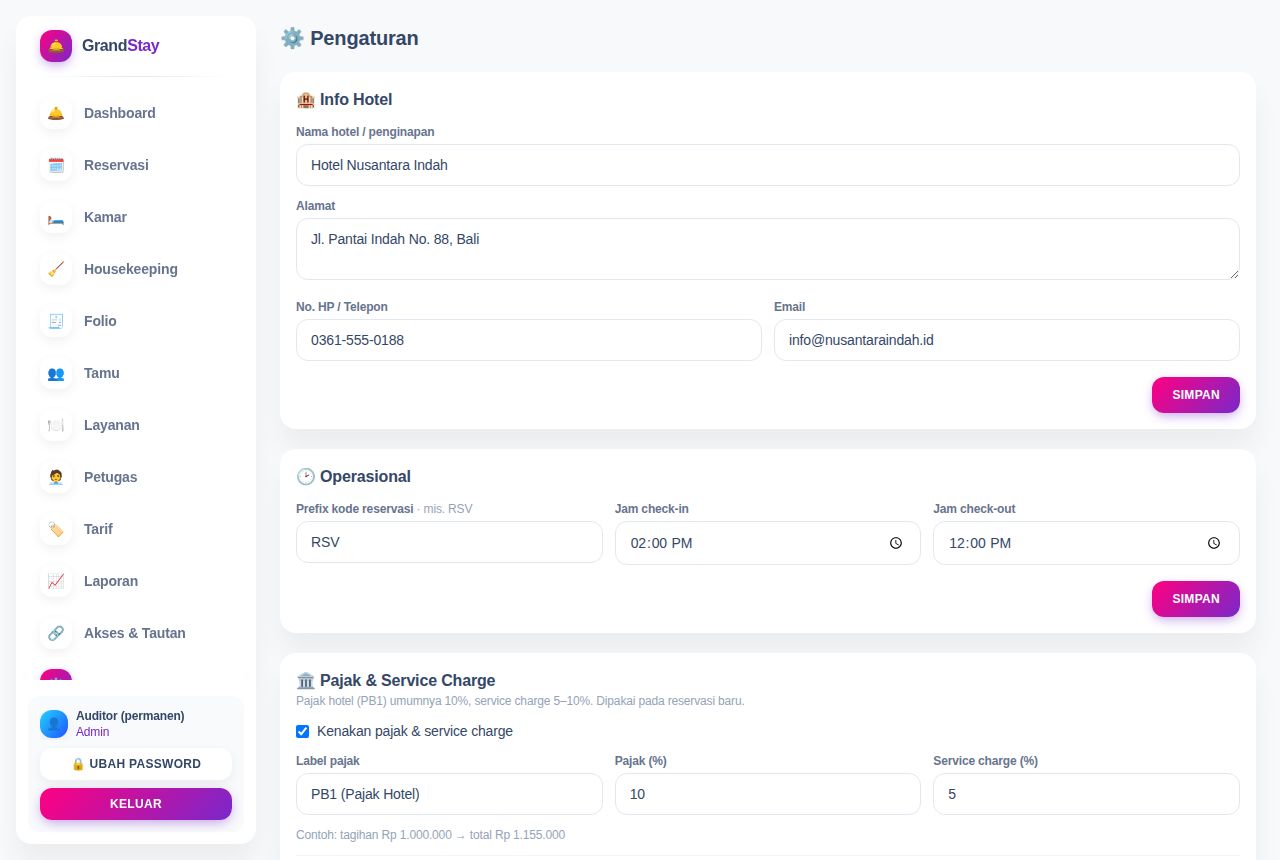Click the Admin role label
The height and width of the screenshot is (860, 1280).
click(x=92, y=732)
